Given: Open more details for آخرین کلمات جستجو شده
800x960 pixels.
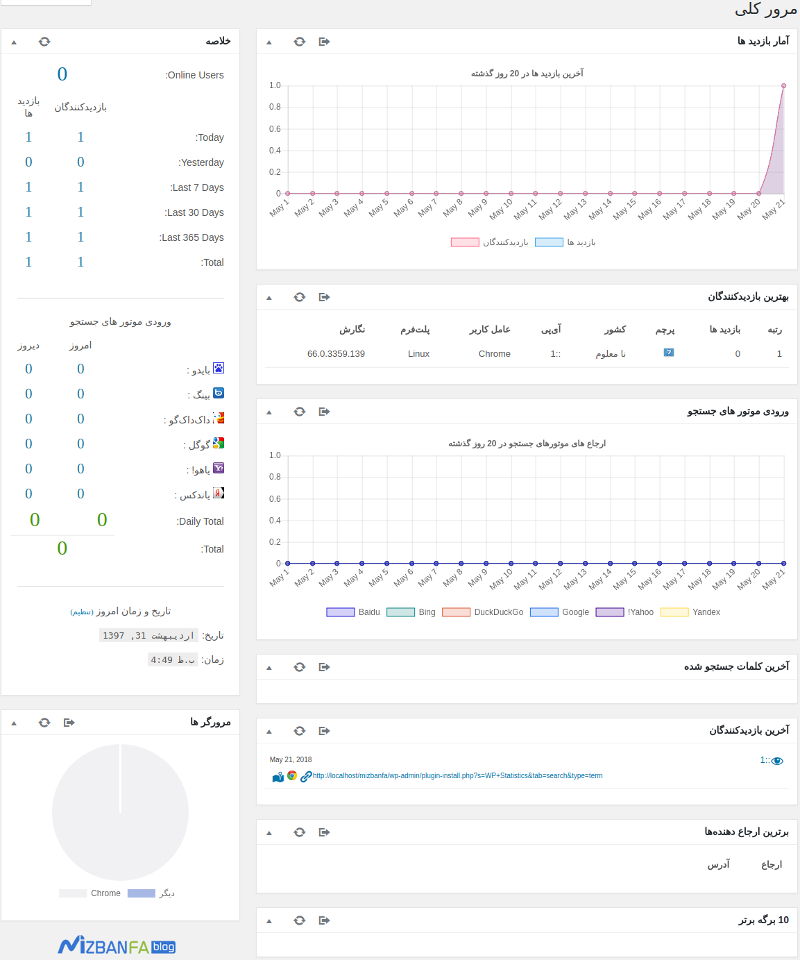Looking at the screenshot, I should [x=324, y=667].
